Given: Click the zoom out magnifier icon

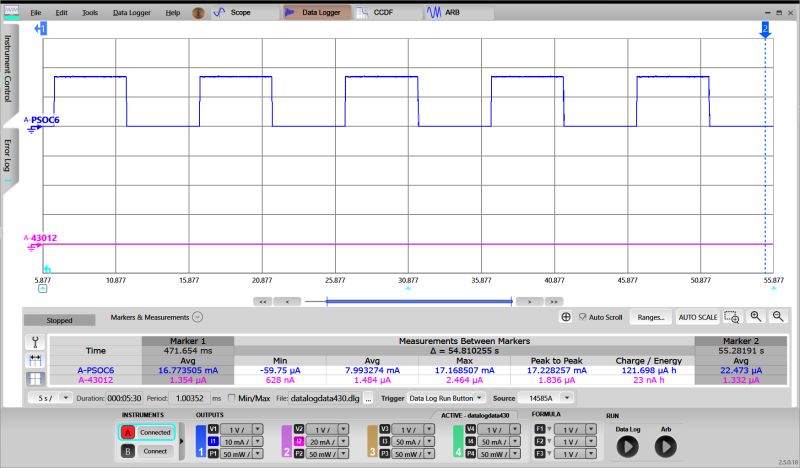Looking at the screenshot, I should 778,316.
